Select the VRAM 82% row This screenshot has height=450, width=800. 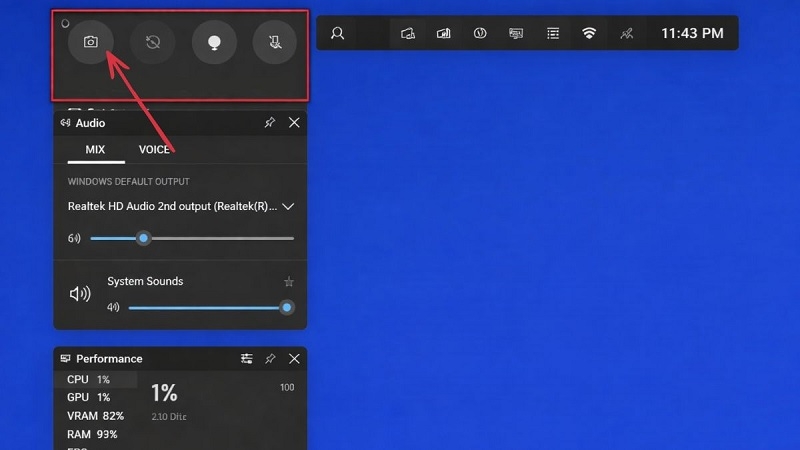[x=95, y=416]
